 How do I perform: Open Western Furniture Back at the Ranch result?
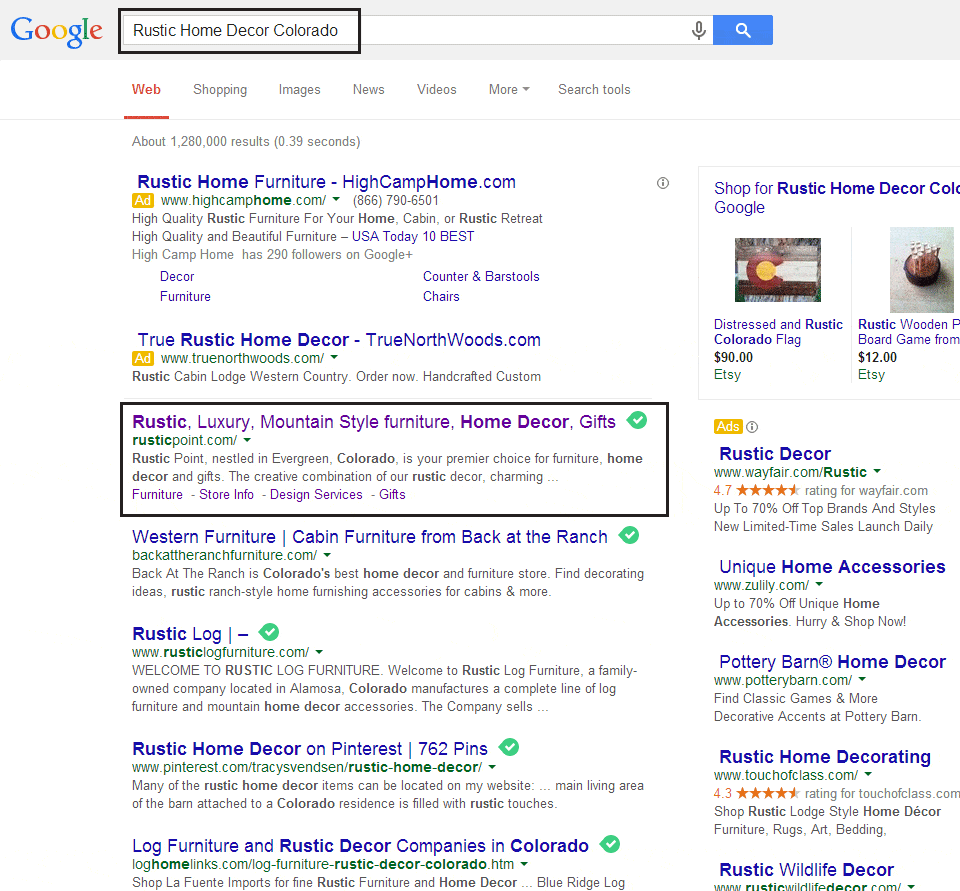(x=370, y=537)
